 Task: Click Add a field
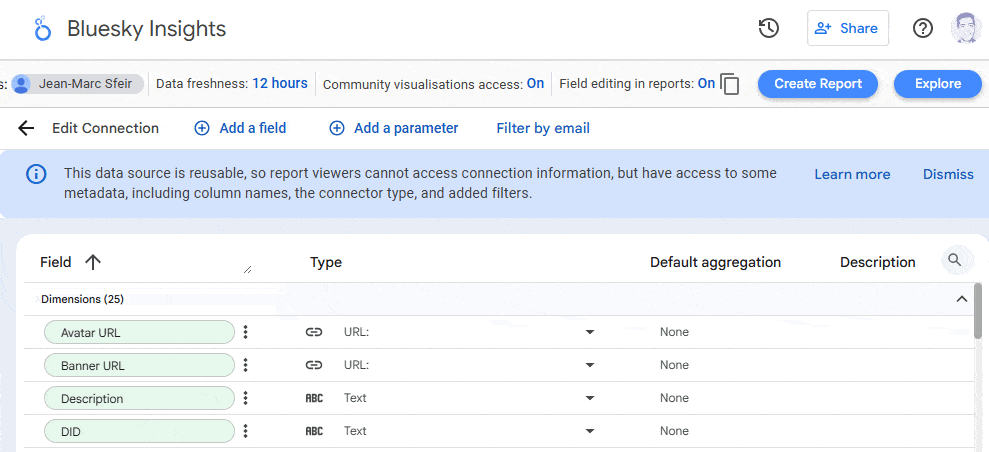tap(240, 129)
